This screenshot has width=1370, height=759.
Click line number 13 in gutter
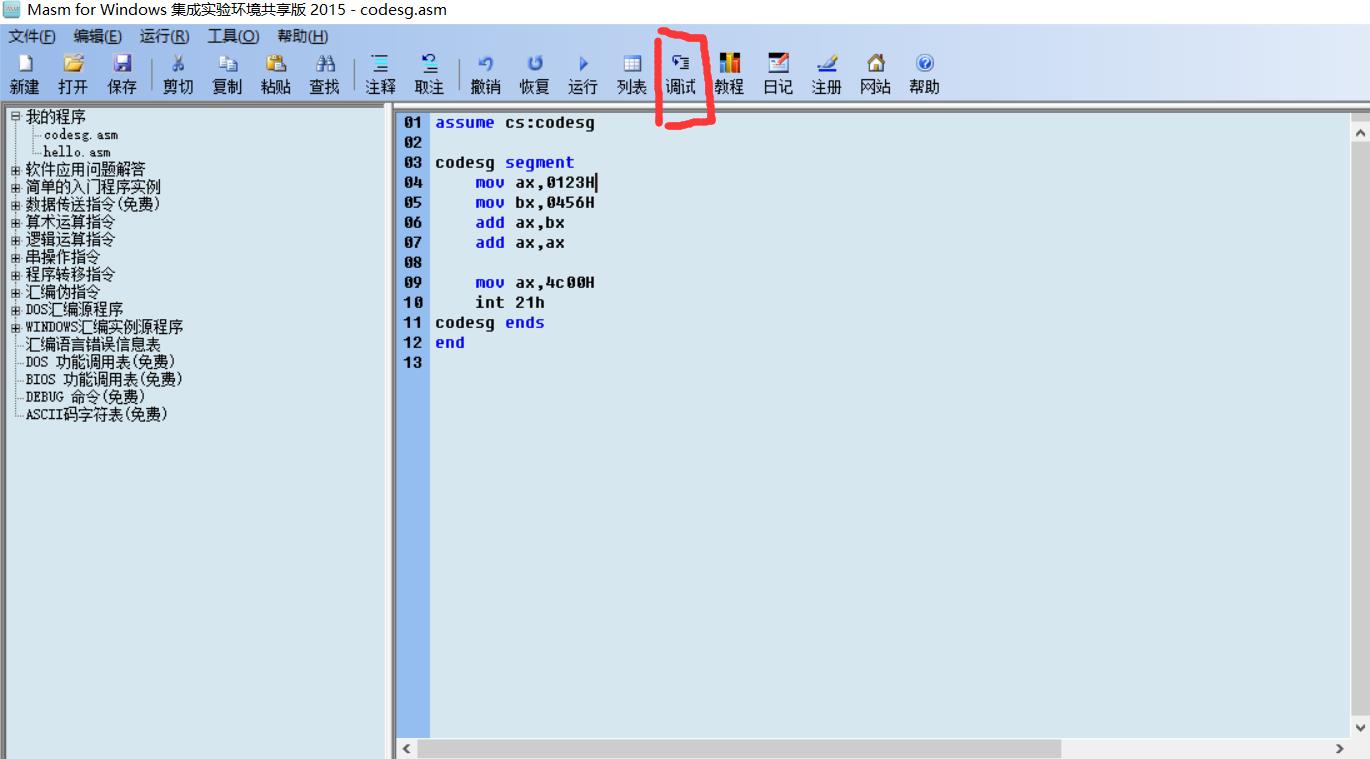pyautogui.click(x=413, y=363)
